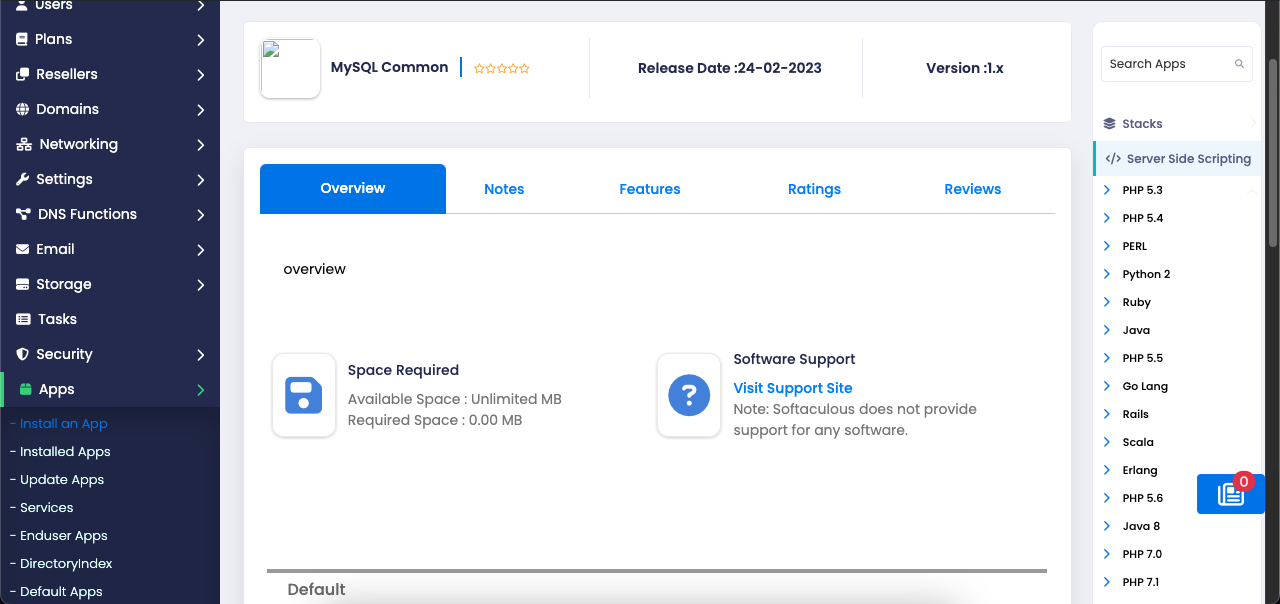Open the Visit Support Site link

[792, 388]
